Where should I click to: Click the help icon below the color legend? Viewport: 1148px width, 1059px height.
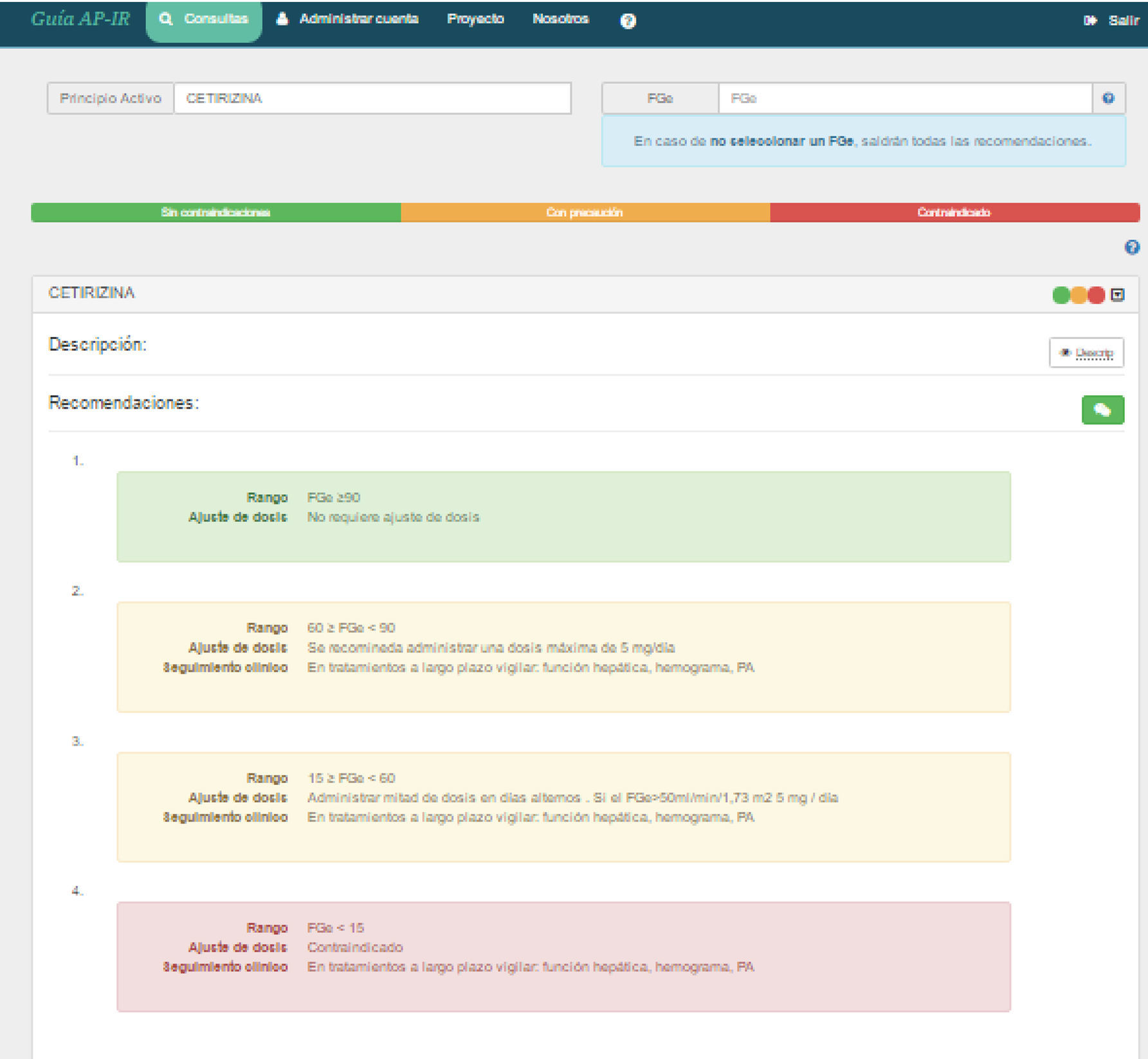1131,247
